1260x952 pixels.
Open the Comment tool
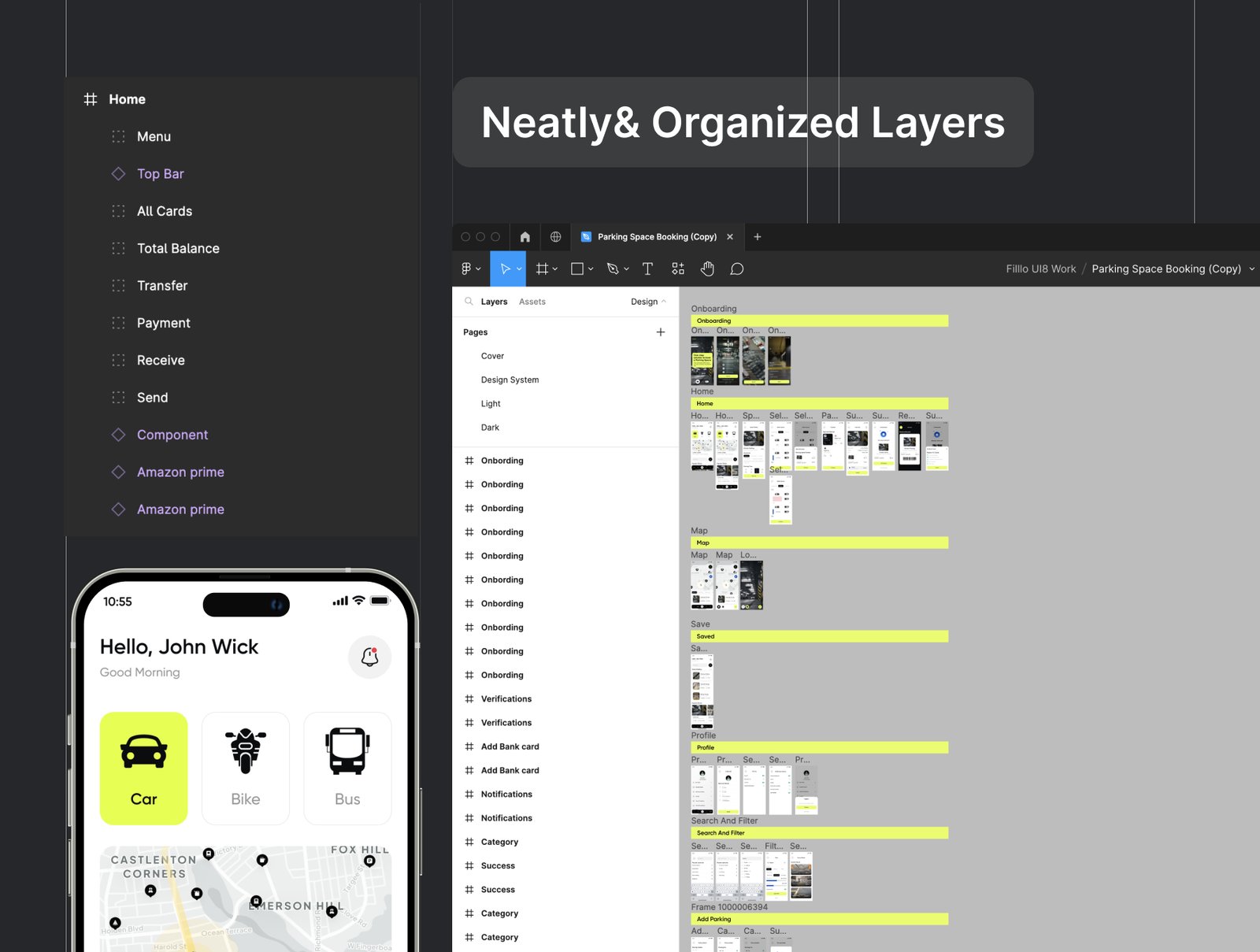click(x=736, y=269)
